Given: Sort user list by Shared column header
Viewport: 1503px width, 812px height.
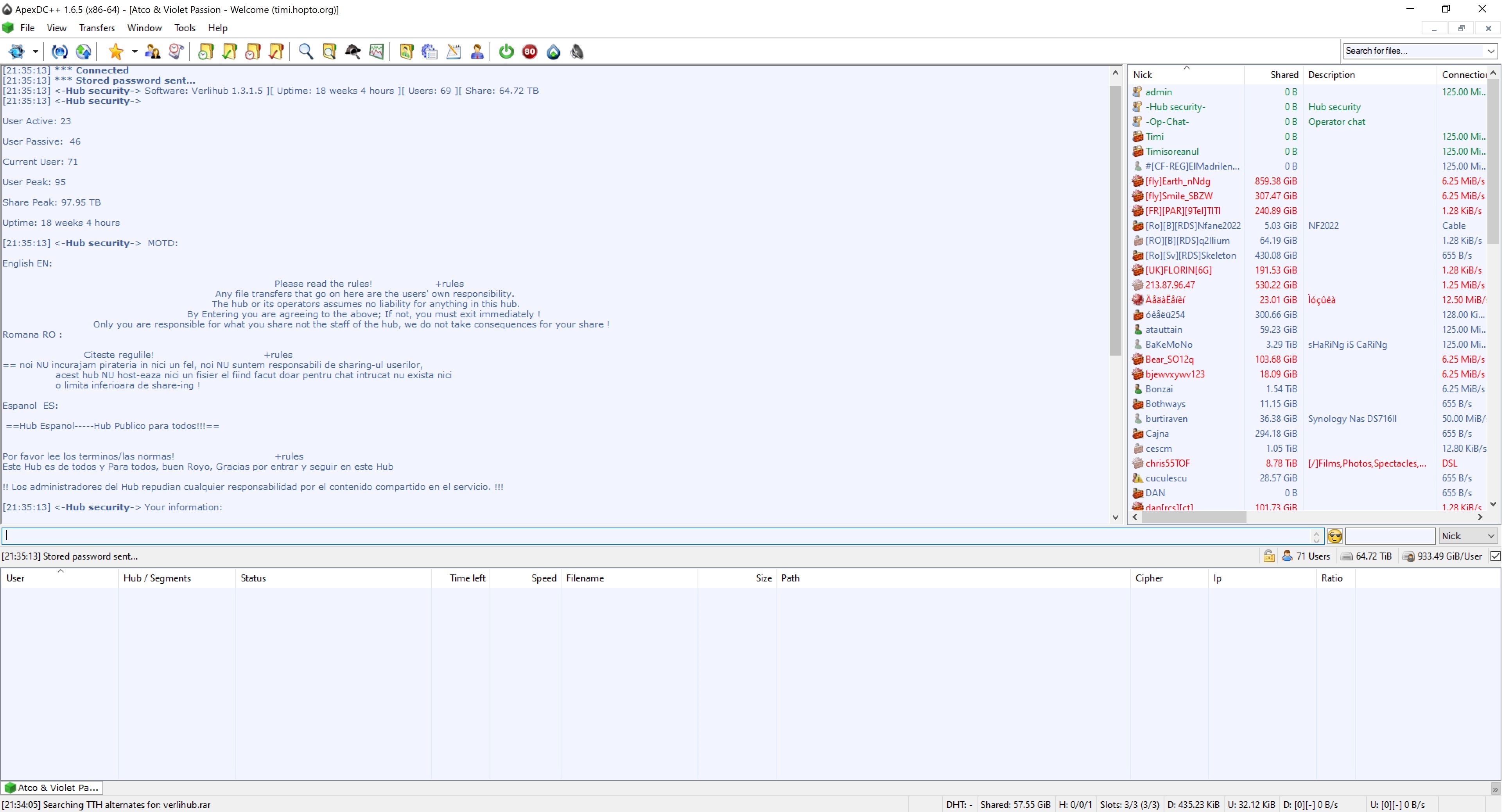Looking at the screenshot, I should (x=1284, y=75).
